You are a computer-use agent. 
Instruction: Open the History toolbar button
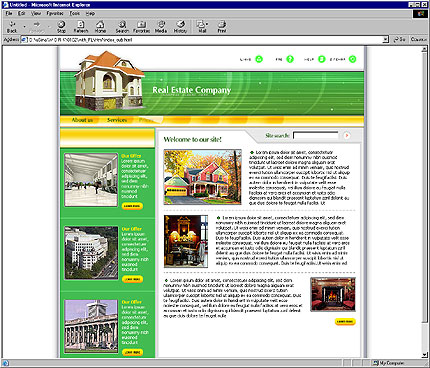[180, 26]
